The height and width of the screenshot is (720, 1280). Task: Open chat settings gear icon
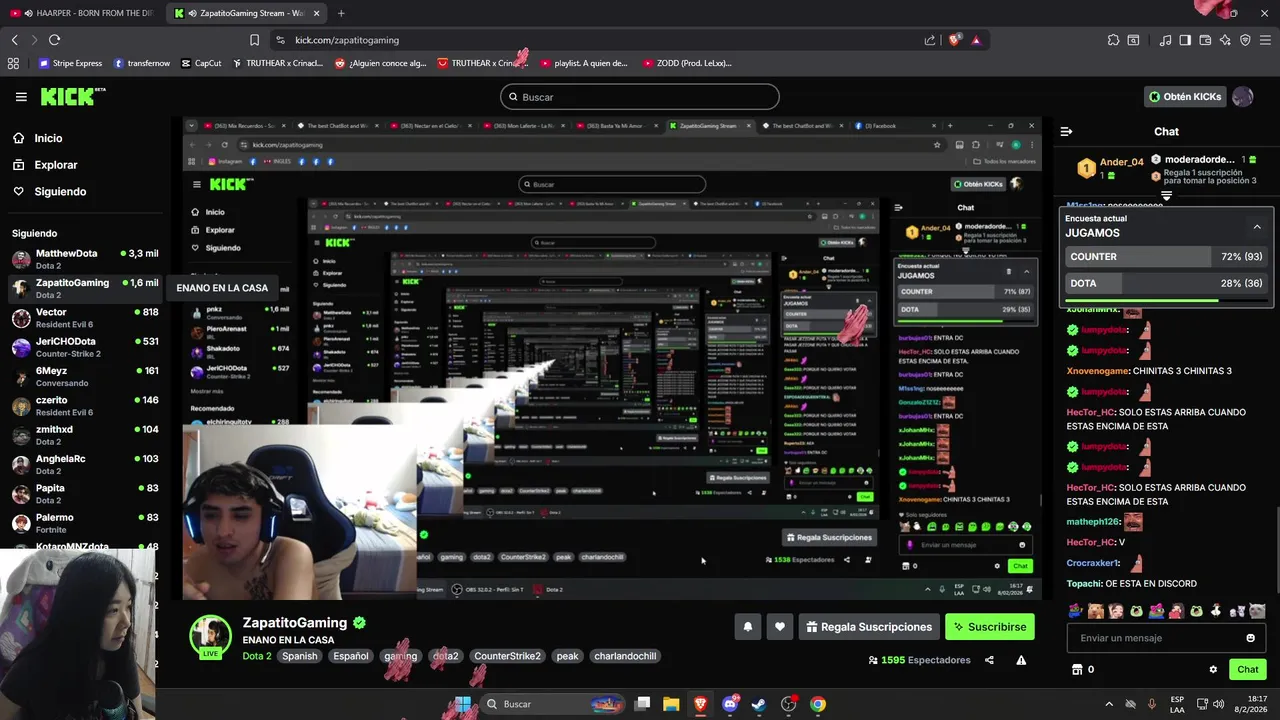pos(1213,670)
